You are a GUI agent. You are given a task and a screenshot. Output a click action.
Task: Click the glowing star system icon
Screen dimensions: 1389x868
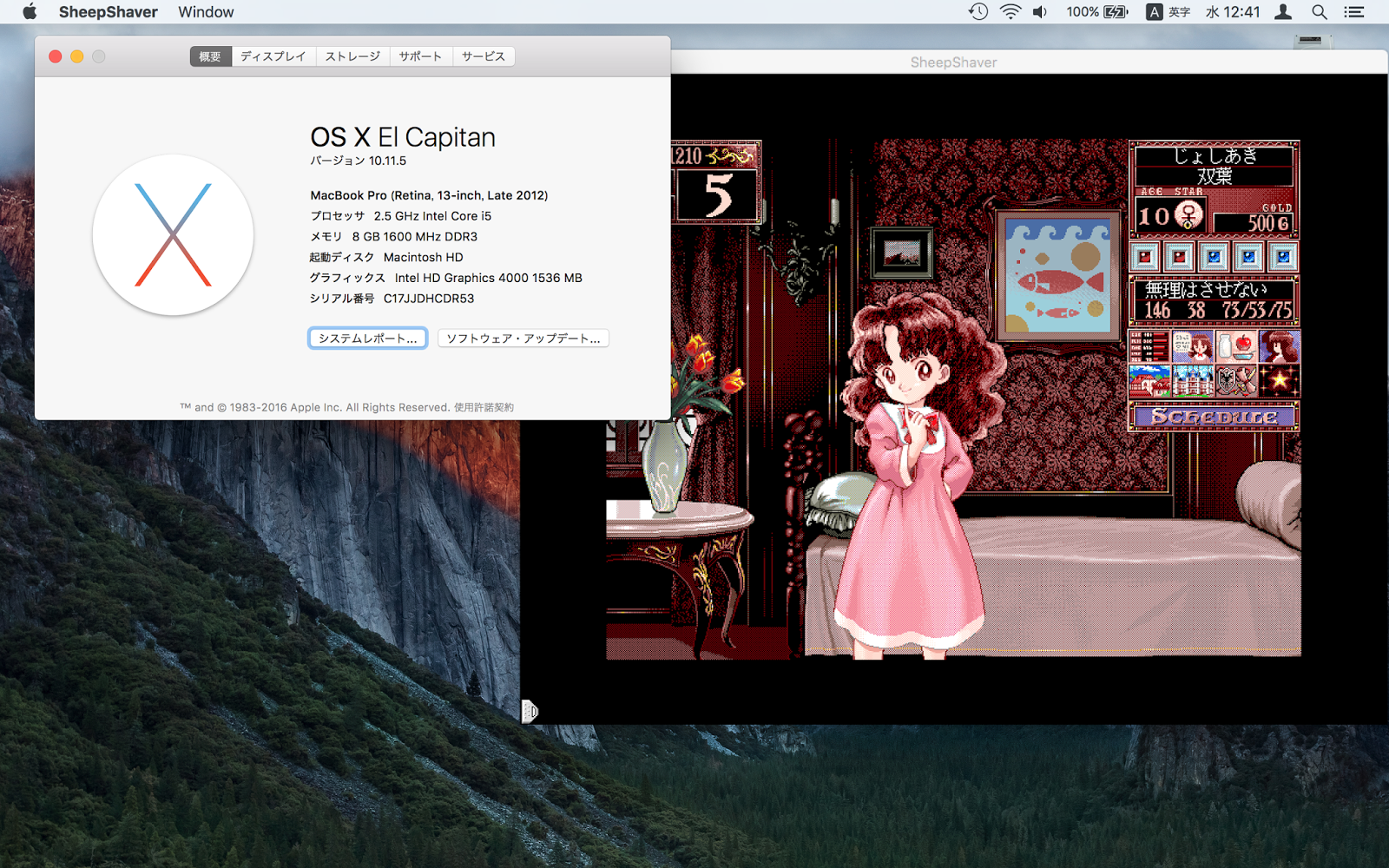point(1280,381)
